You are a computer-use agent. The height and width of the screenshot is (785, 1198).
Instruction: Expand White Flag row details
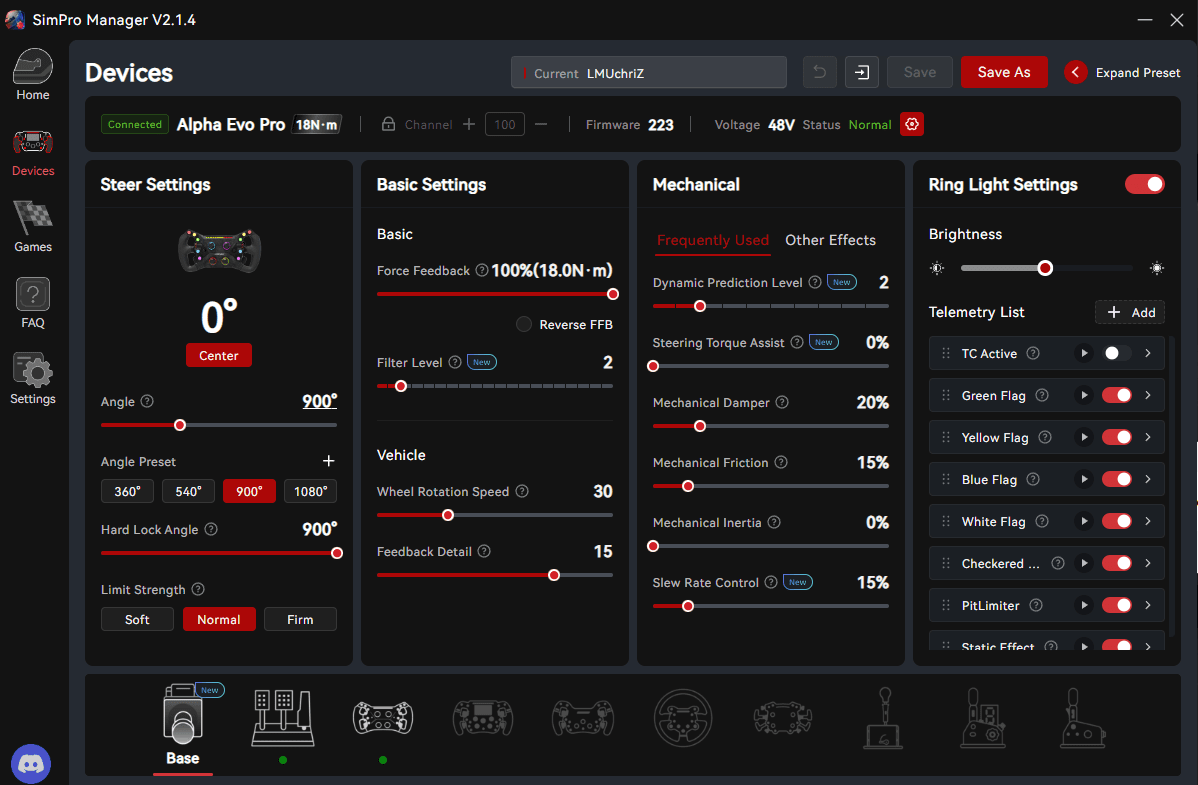[x=1148, y=521]
